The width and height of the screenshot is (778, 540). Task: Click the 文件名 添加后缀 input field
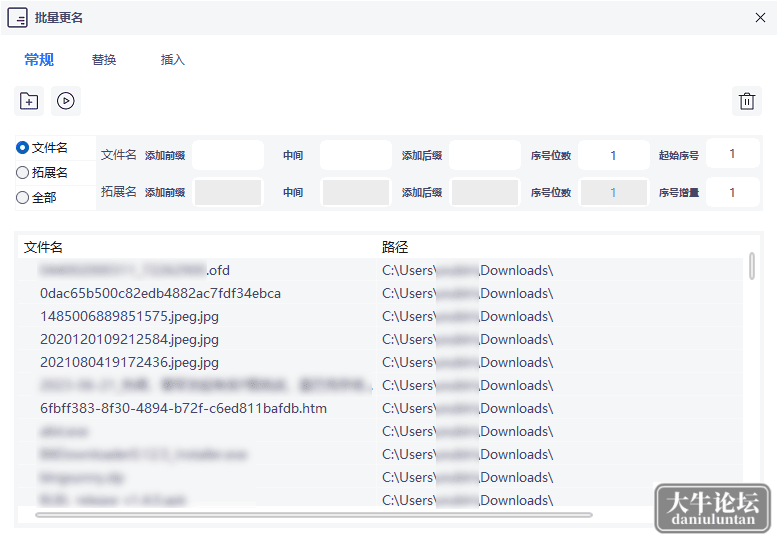tap(485, 155)
